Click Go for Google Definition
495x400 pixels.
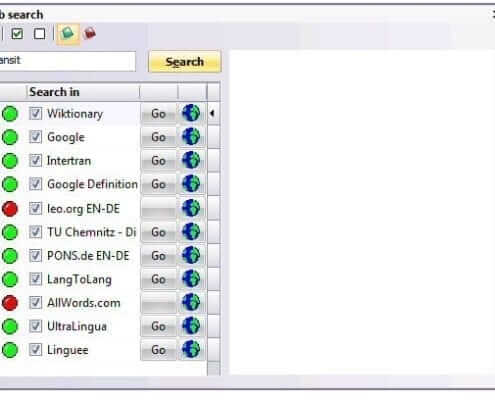click(158, 184)
